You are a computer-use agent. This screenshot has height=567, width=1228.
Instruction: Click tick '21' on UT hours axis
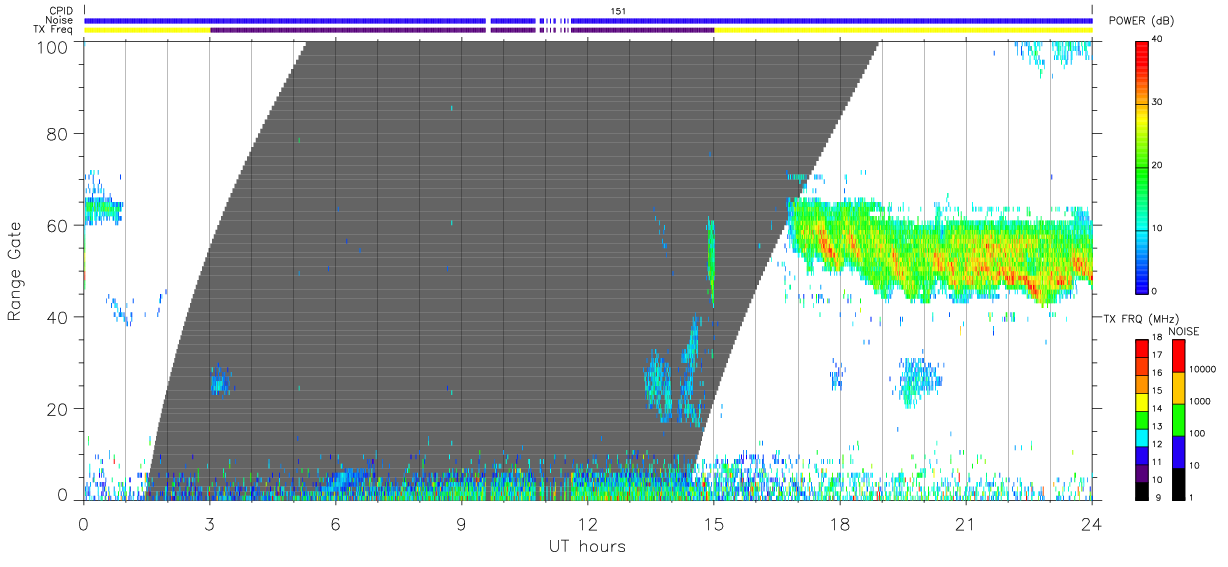(965, 523)
